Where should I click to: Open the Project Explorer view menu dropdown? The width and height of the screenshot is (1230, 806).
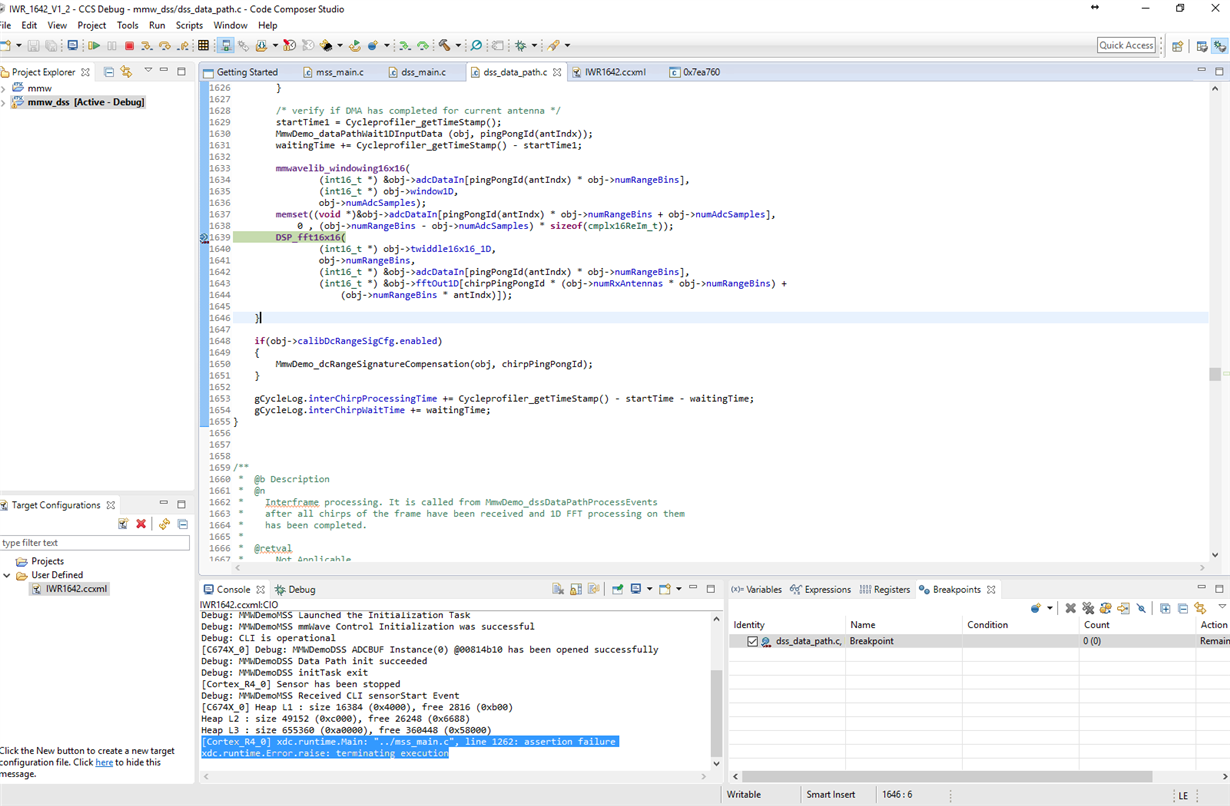[x=148, y=72]
